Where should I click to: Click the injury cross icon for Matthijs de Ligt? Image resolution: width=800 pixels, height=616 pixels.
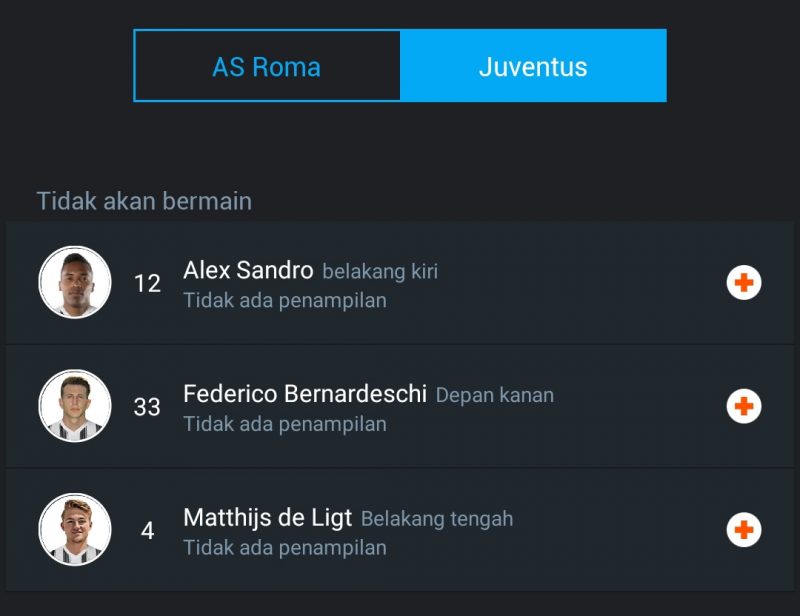743,529
